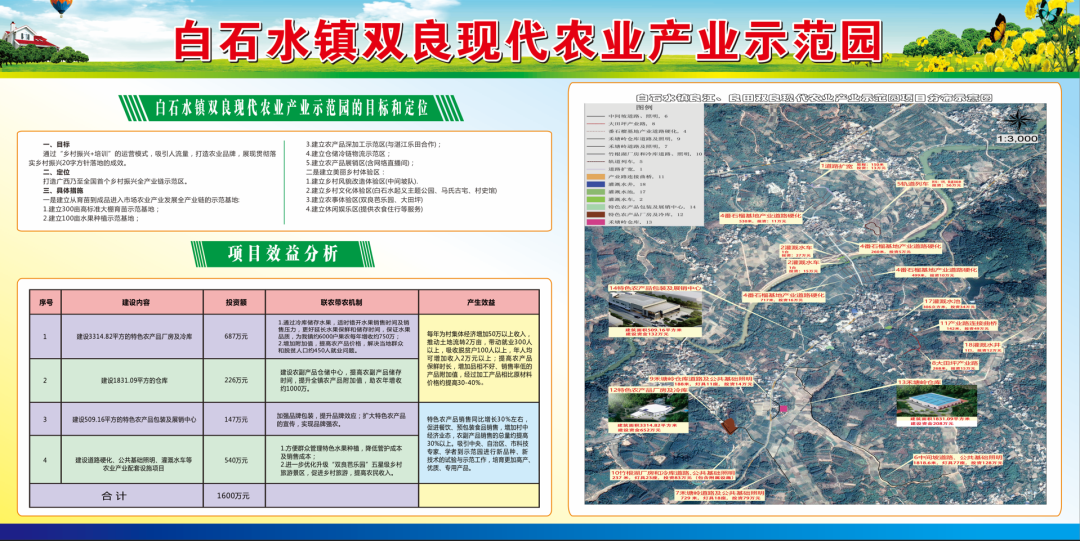The image size is (1080, 541).
Task: Click the 产生效益 table header
Action: 480,302
